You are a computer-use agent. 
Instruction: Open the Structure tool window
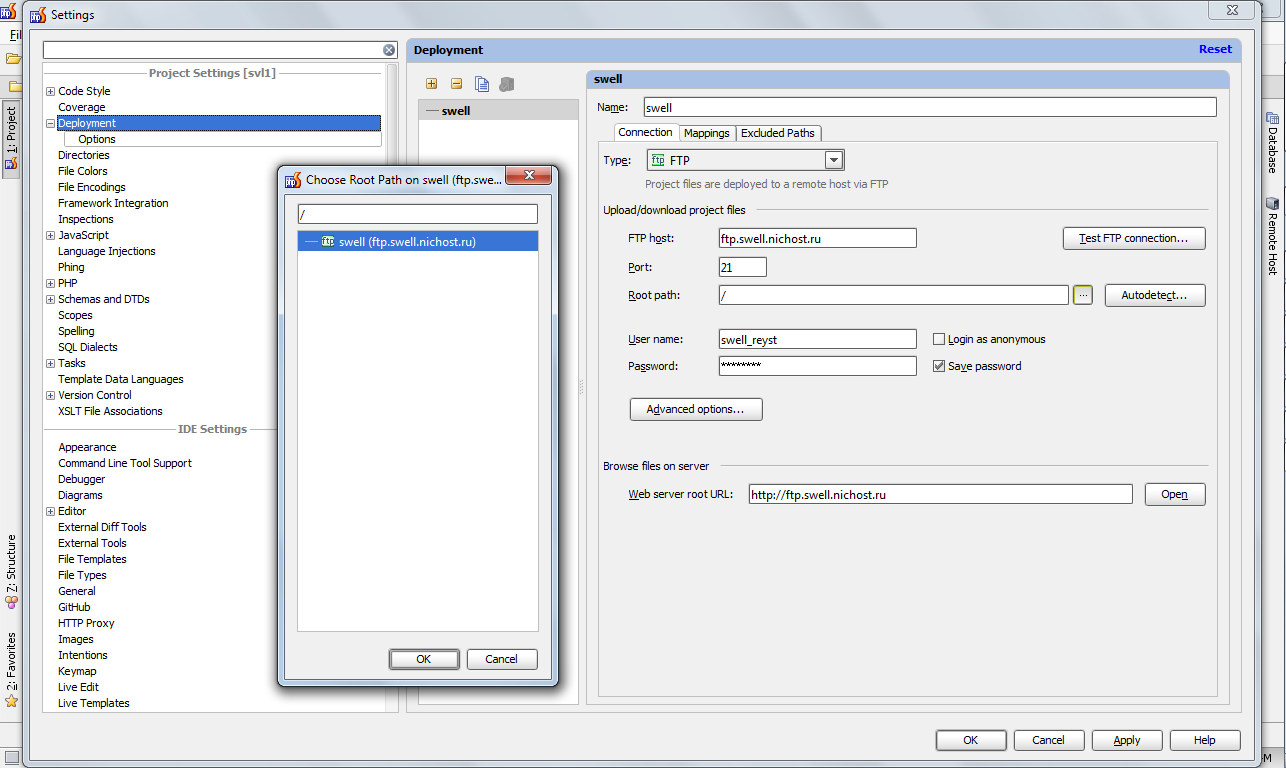11,572
